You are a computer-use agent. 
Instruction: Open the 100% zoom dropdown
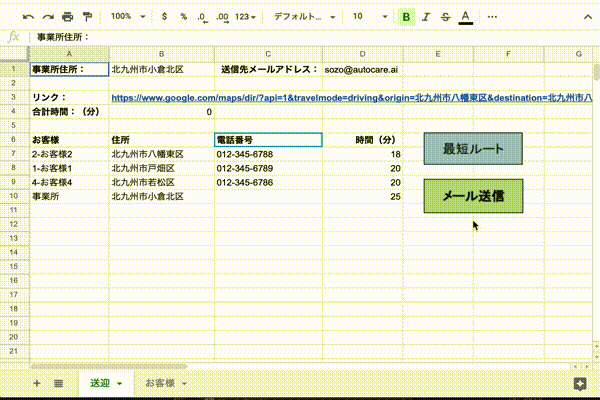coord(126,17)
